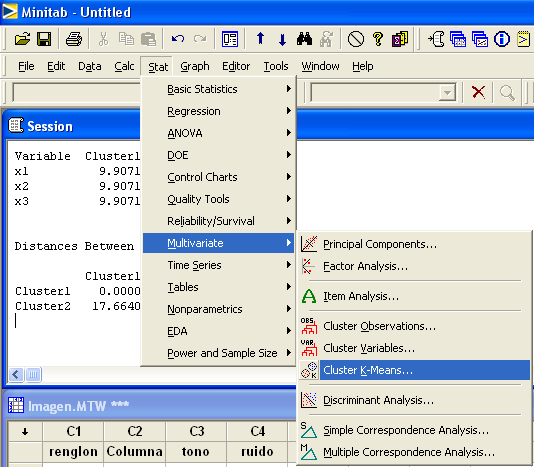The width and height of the screenshot is (534, 467).
Task: Open the toolbar combo box dropdown arrow
Action: click(x=447, y=92)
